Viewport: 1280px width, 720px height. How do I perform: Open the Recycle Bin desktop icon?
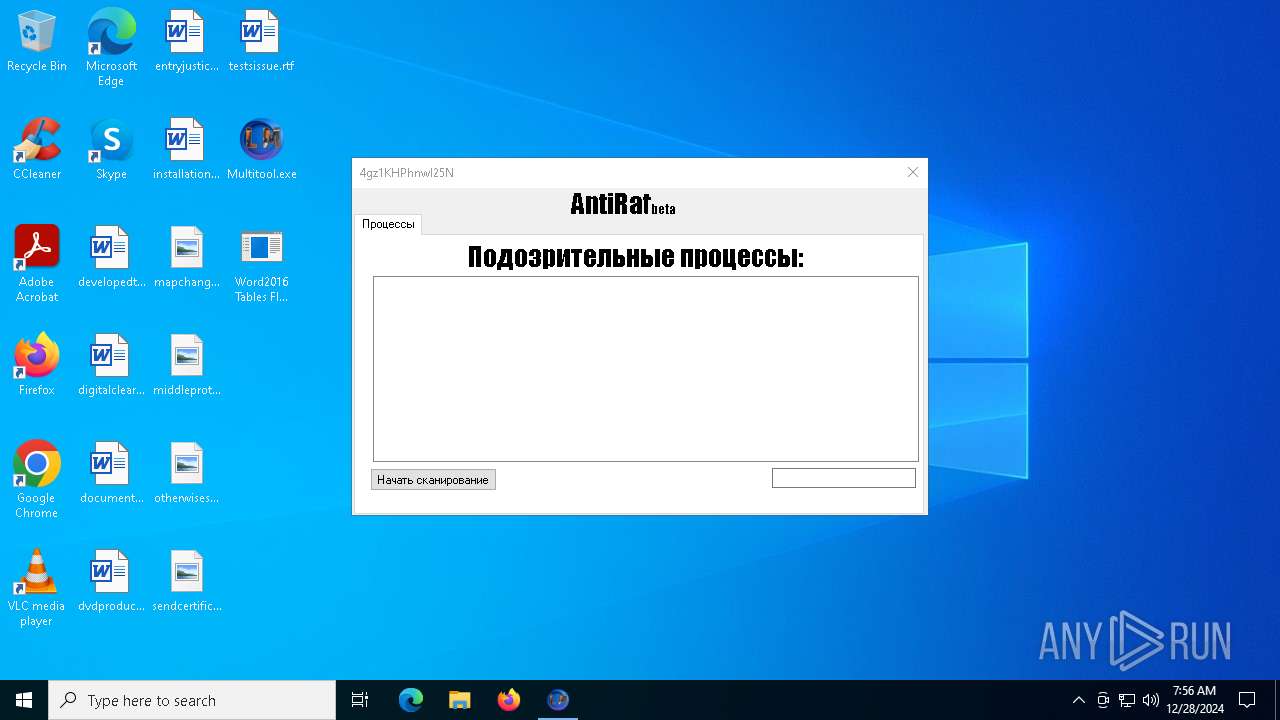[x=37, y=41]
